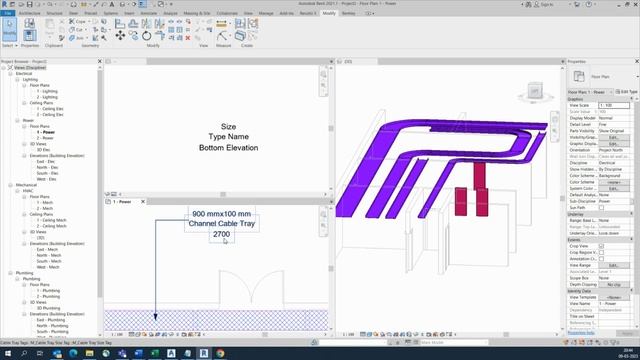Image resolution: width=640 pixels, height=360 pixels.
Task: Activate Mirror Draw Axis tool
Action: click(160, 24)
